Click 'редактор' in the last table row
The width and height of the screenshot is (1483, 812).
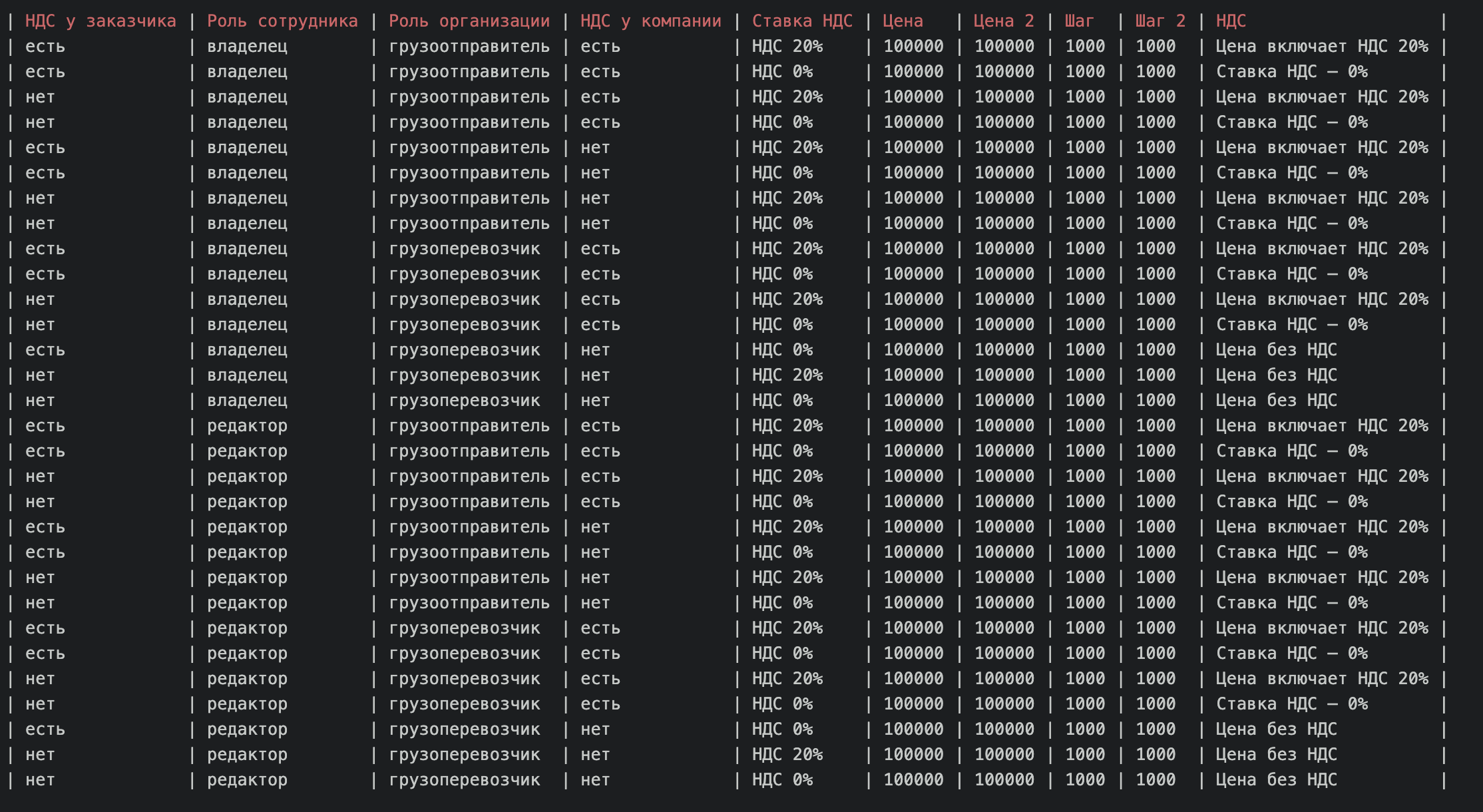(247, 780)
